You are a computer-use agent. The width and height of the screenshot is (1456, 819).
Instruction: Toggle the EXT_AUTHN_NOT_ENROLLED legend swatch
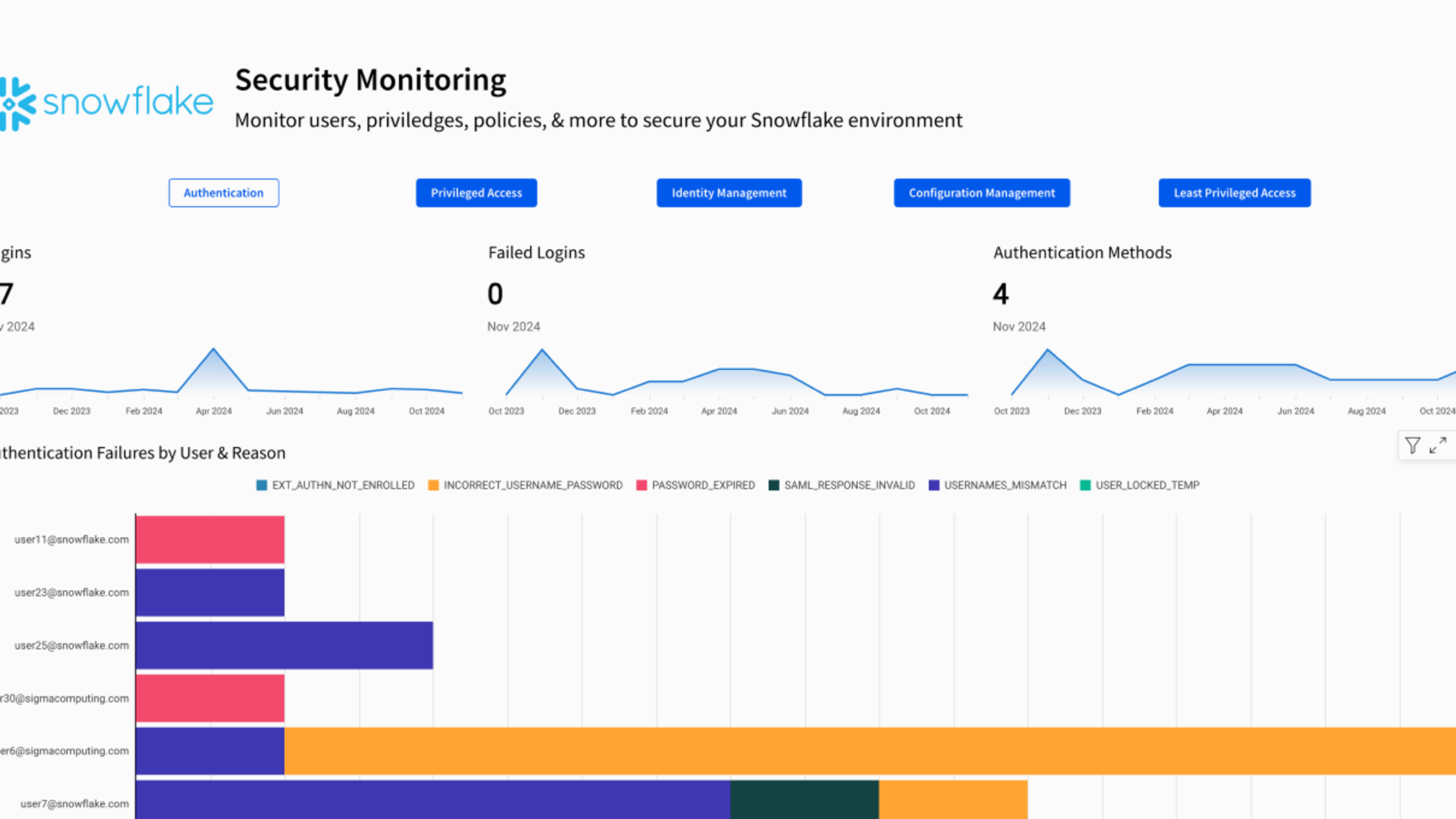262,485
